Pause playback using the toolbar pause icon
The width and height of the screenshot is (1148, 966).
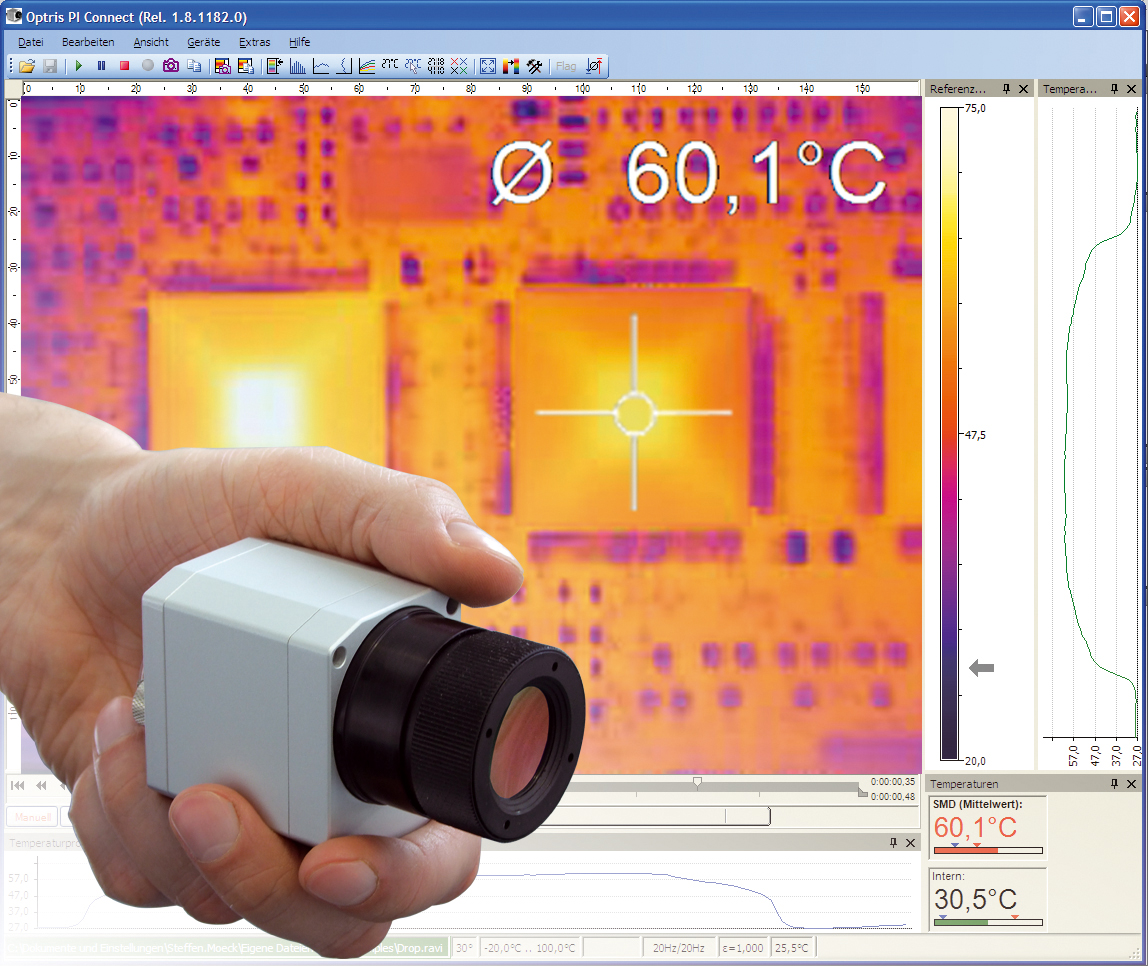pyautogui.click(x=101, y=66)
